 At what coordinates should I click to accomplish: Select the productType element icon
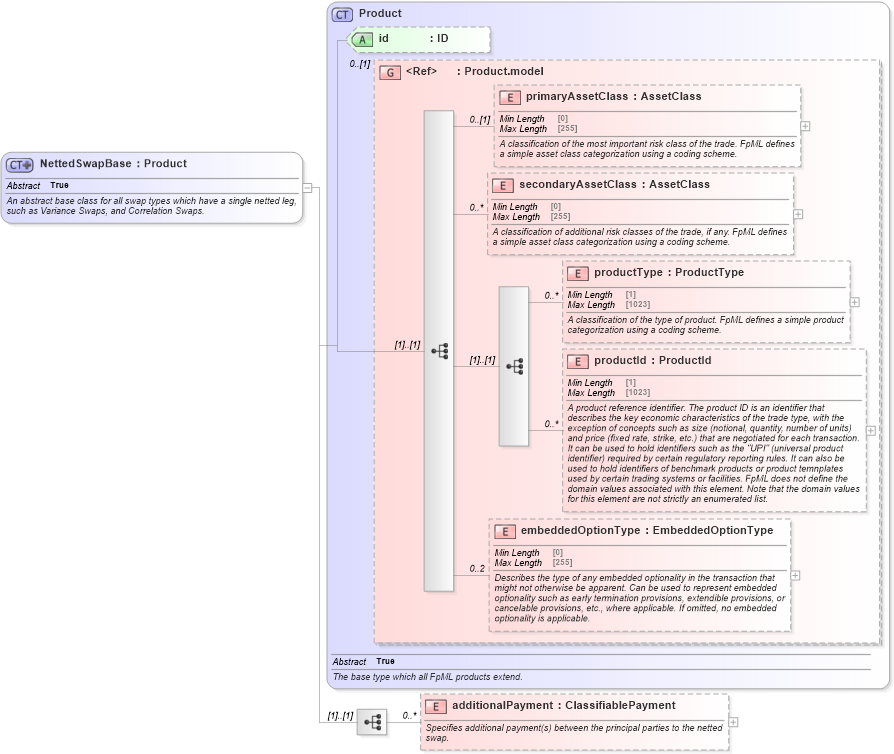pyautogui.click(x=576, y=273)
